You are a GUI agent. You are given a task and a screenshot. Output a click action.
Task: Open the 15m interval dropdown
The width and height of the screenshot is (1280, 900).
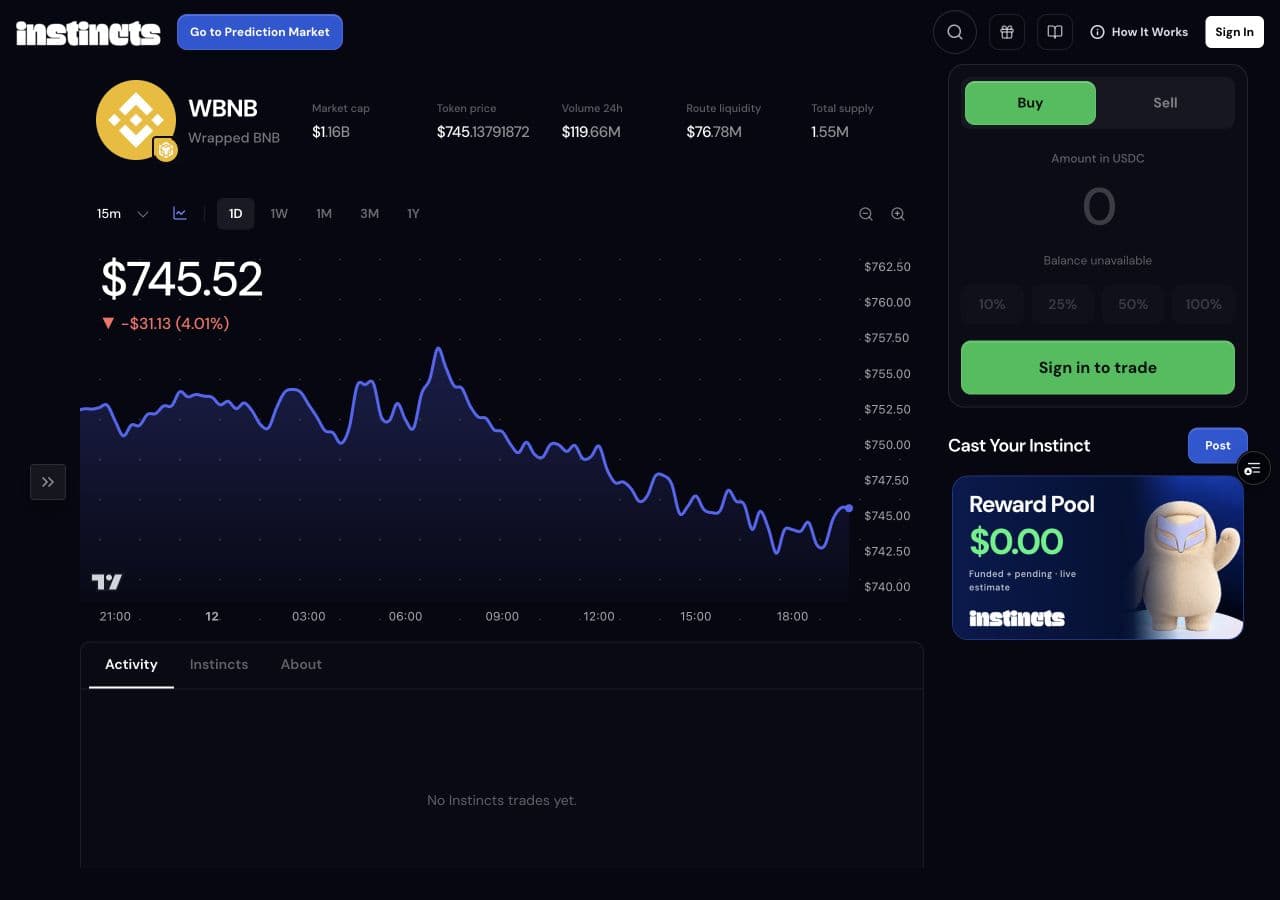pyautogui.click(x=122, y=214)
